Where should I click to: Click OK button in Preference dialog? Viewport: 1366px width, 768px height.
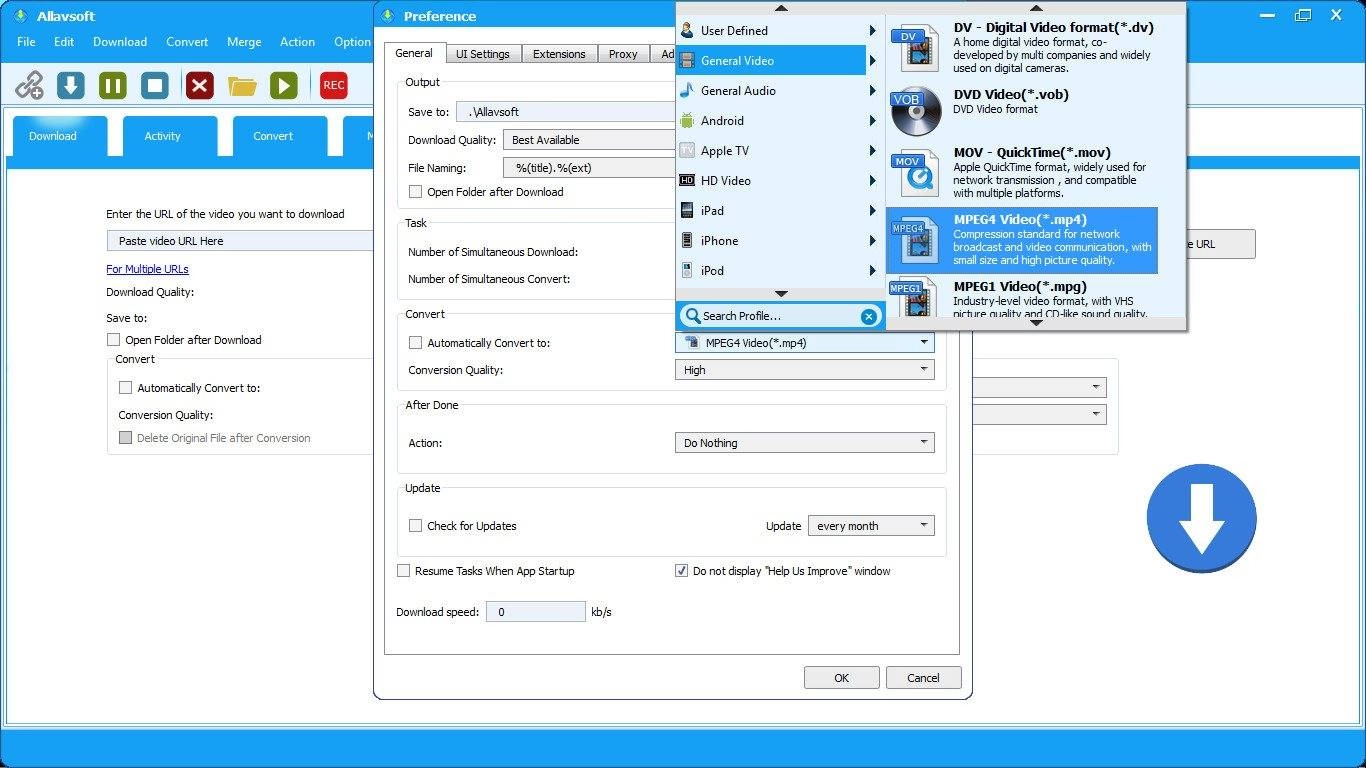(842, 678)
